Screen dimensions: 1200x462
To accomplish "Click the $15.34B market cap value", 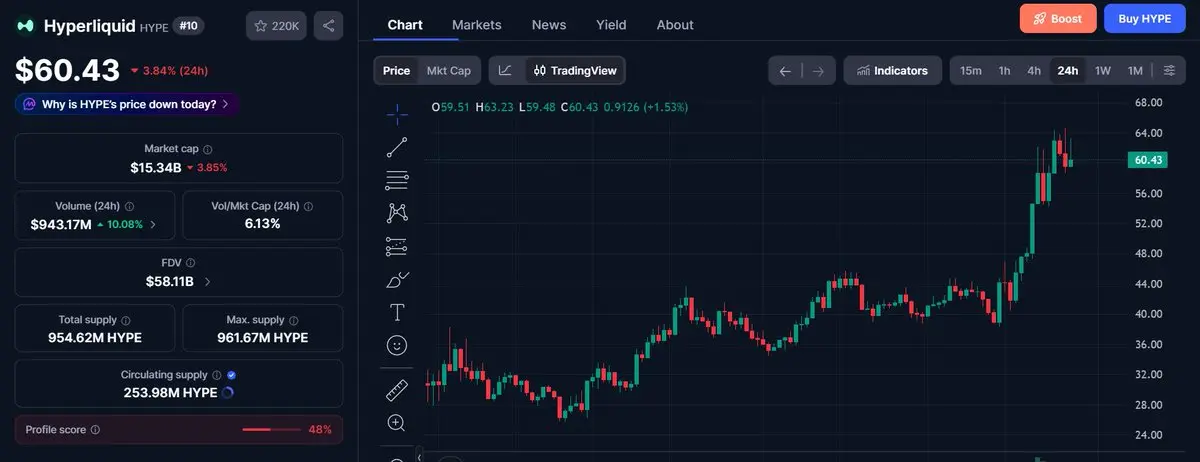I will (156, 167).
